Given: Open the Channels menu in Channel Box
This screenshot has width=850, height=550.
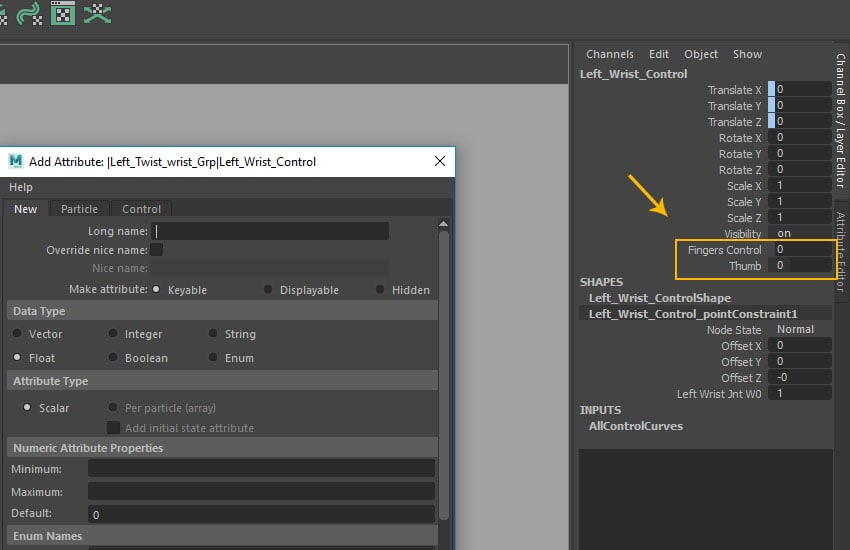Looking at the screenshot, I should [609, 54].
